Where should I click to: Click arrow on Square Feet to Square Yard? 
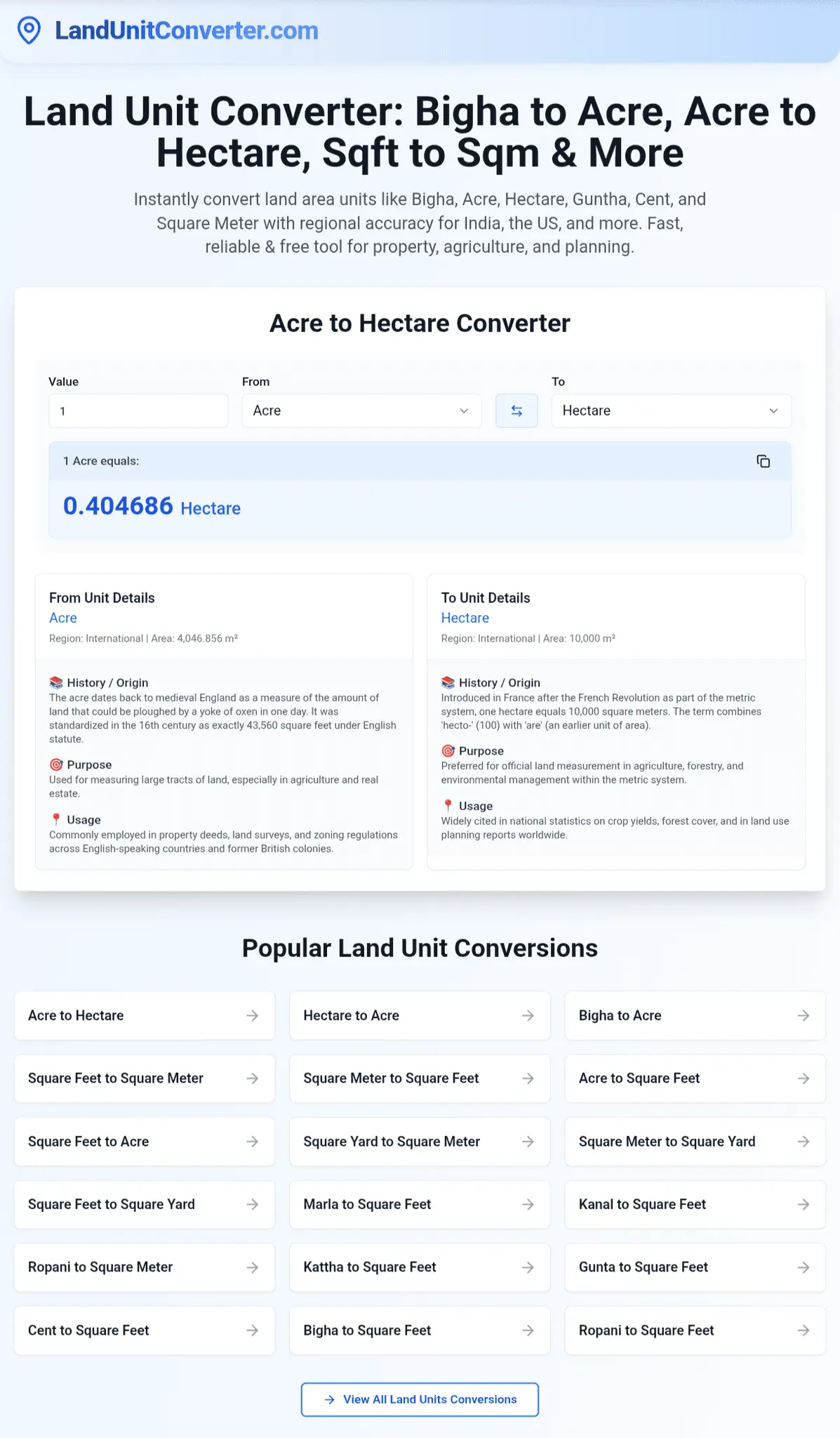[x=253, y=1204]
